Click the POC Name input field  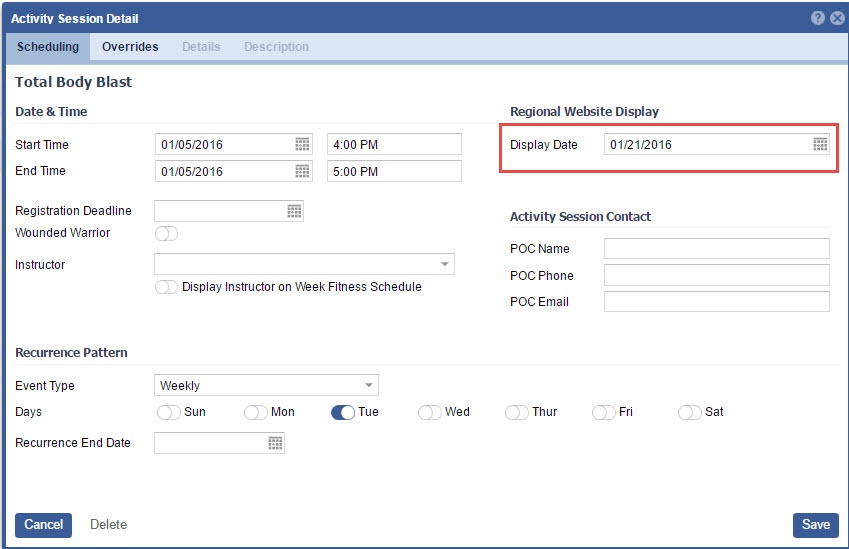[x=716, y=249]
